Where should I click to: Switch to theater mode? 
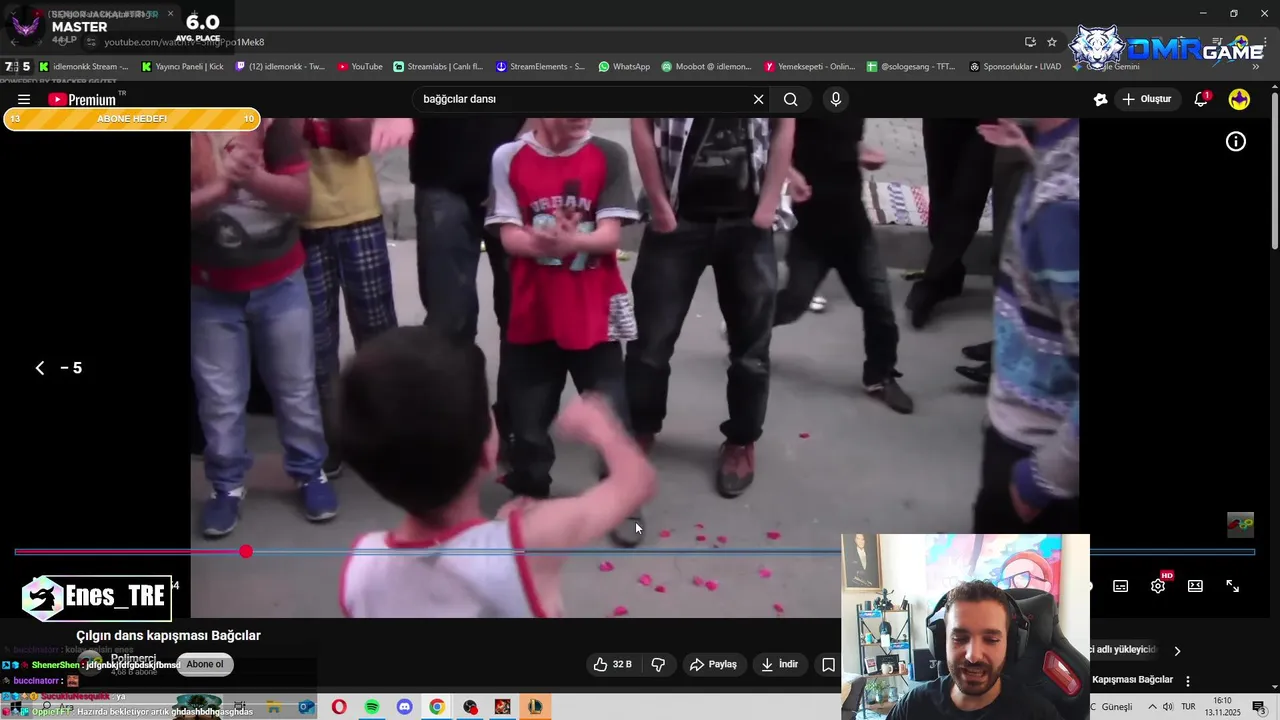[1195, 586]
